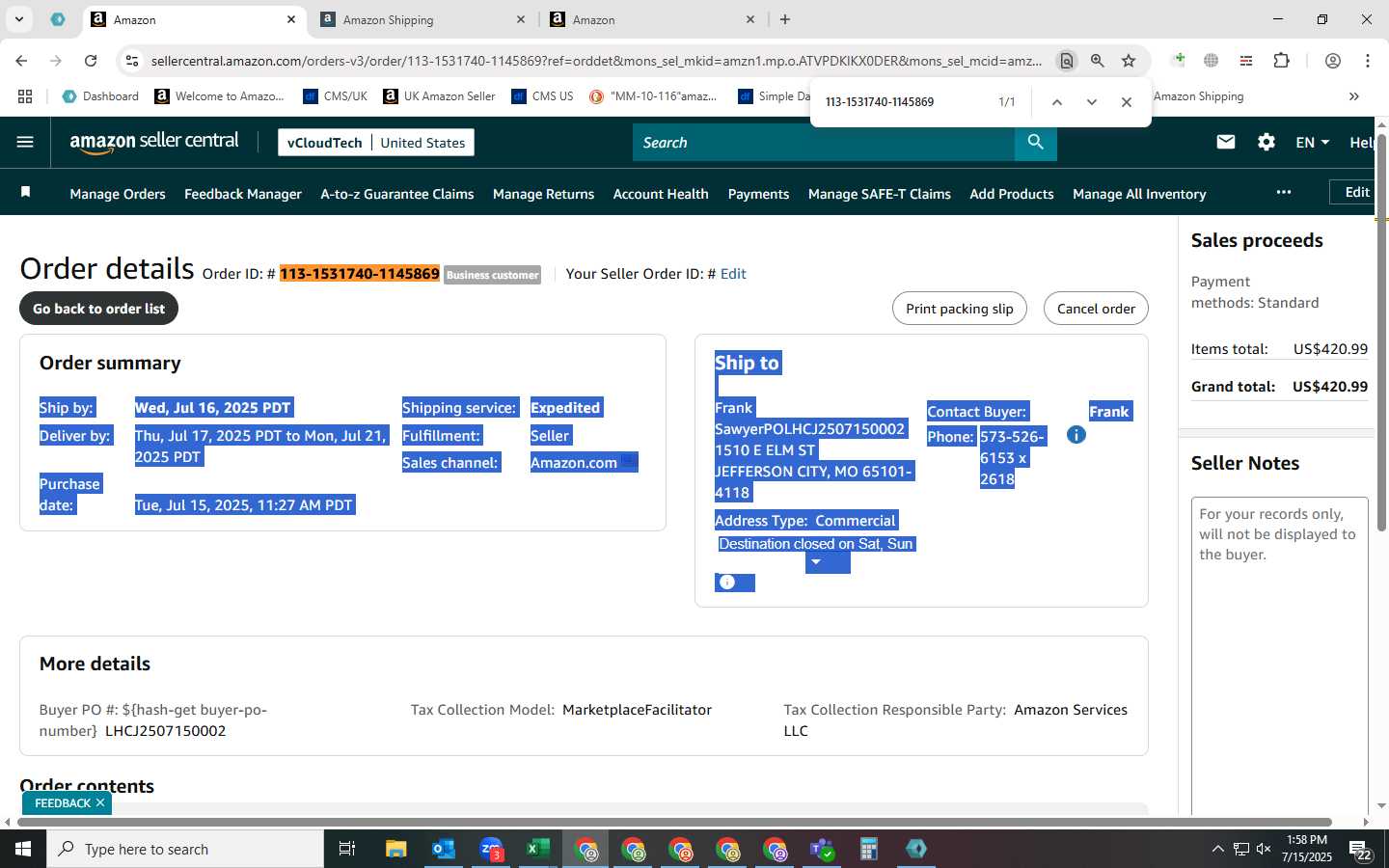
Task: Edit the Seller Order ID
Action: (x=733, y=274)
